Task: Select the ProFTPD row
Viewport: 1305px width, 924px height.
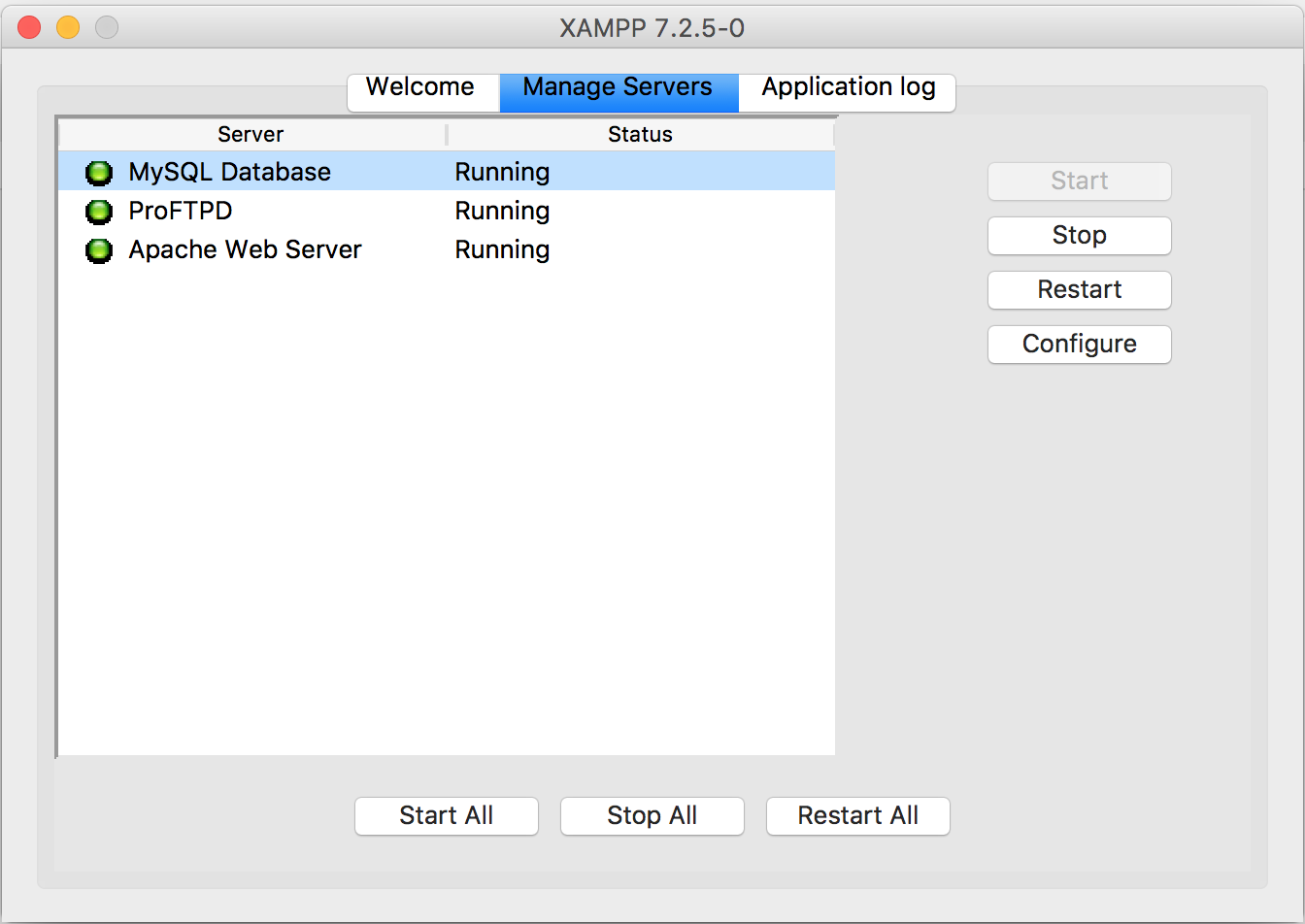Action: pos(447,211)
